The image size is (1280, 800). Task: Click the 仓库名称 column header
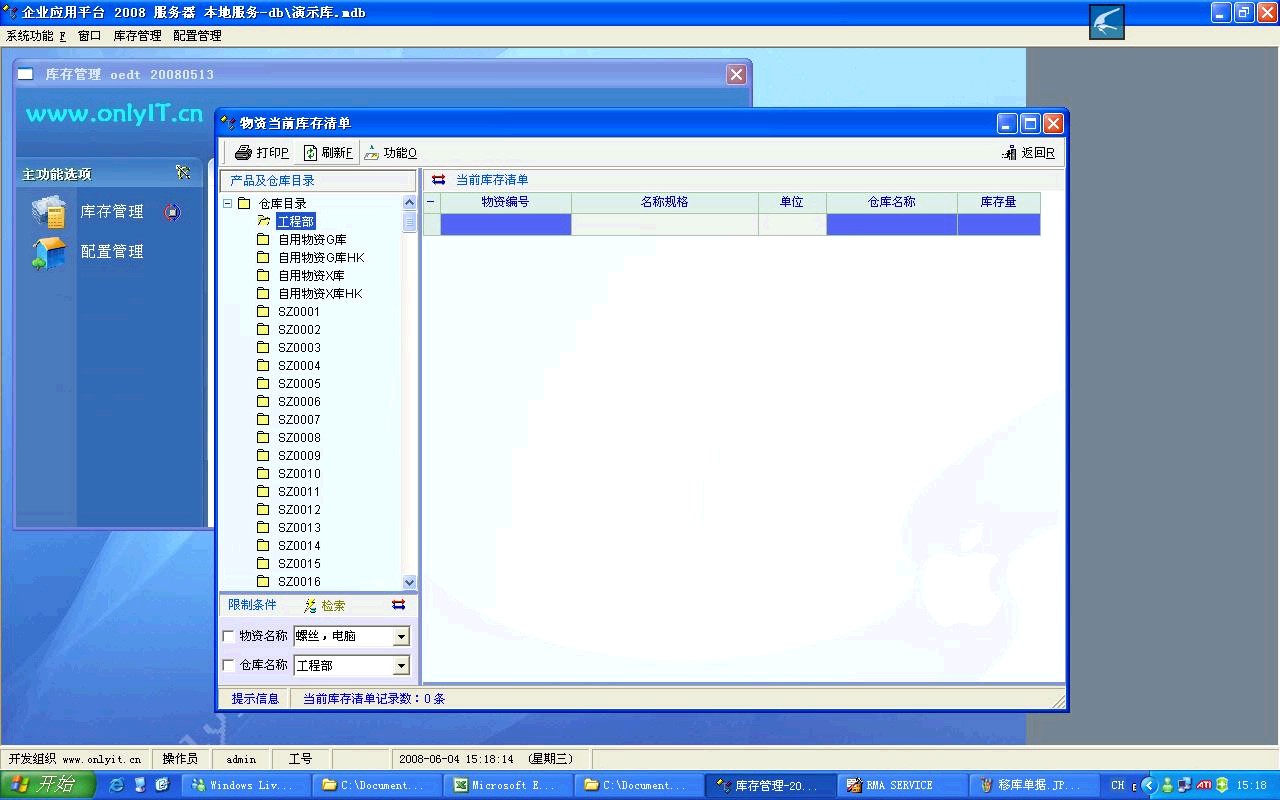click(891, 202)
